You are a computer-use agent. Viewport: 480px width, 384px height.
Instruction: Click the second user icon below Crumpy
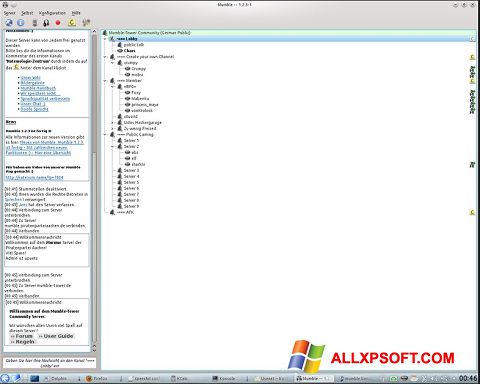127,75
